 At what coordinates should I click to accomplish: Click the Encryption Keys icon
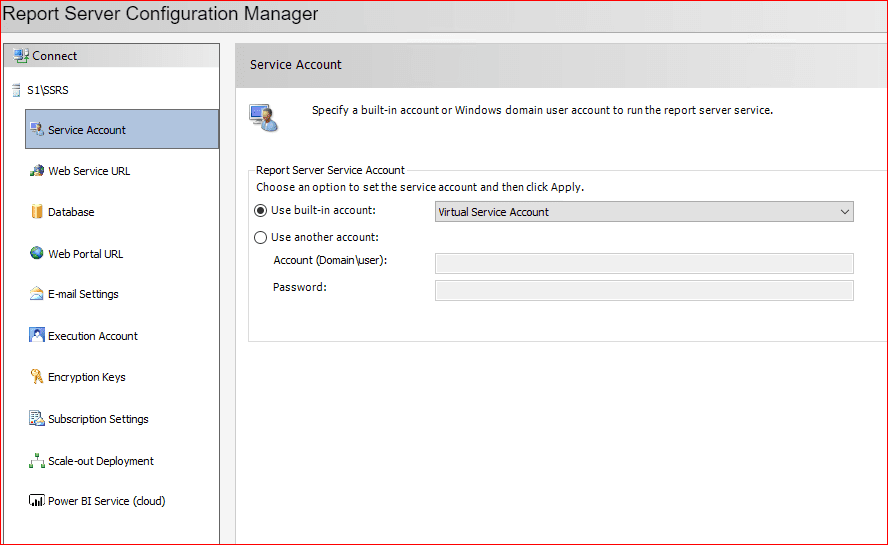pos(37,377)
